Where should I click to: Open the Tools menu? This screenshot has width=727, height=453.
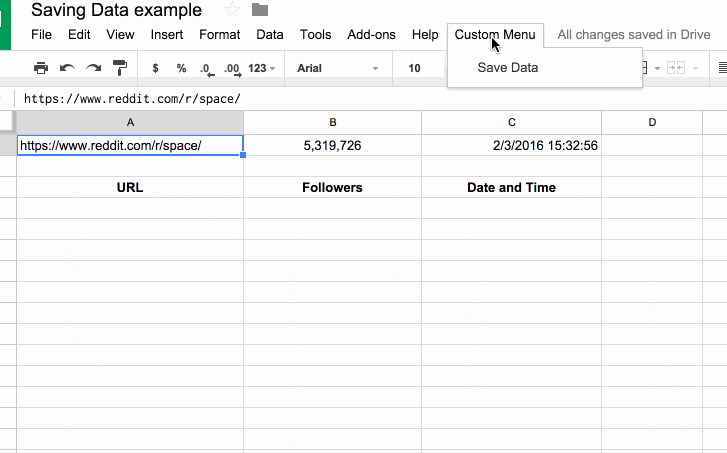(x=315, y=35)
